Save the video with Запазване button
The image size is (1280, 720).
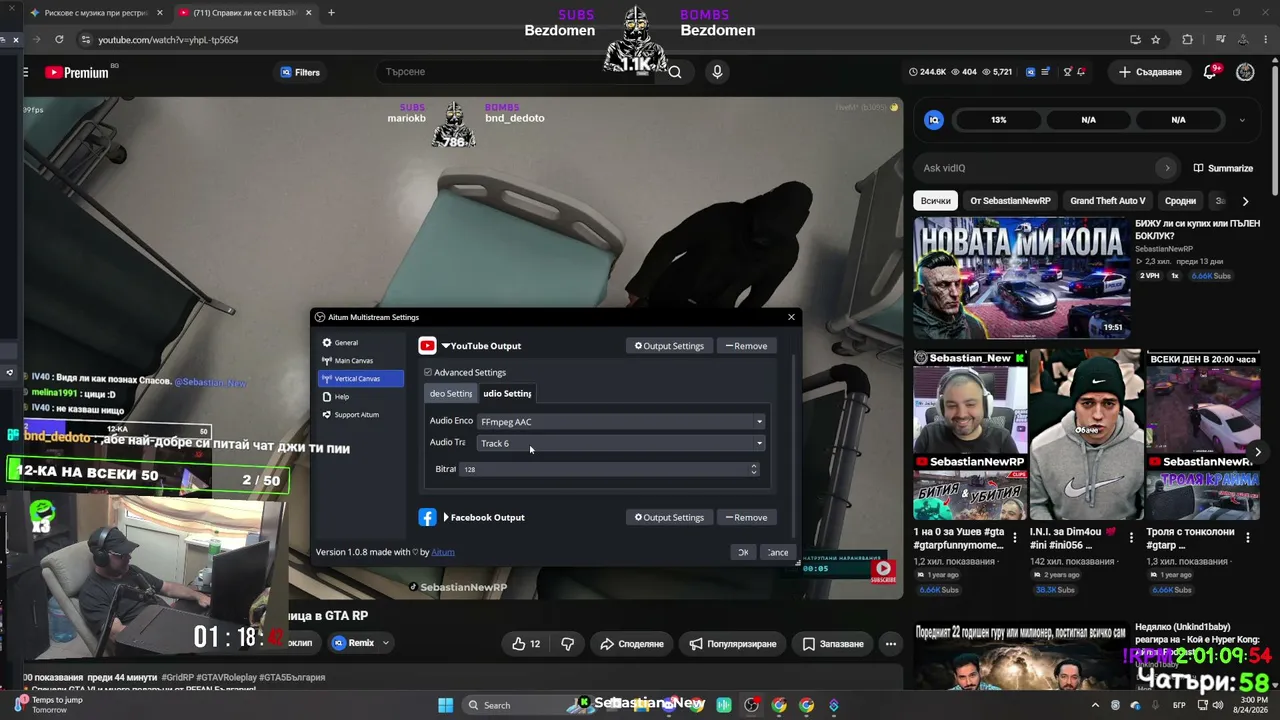pos(833,644)
